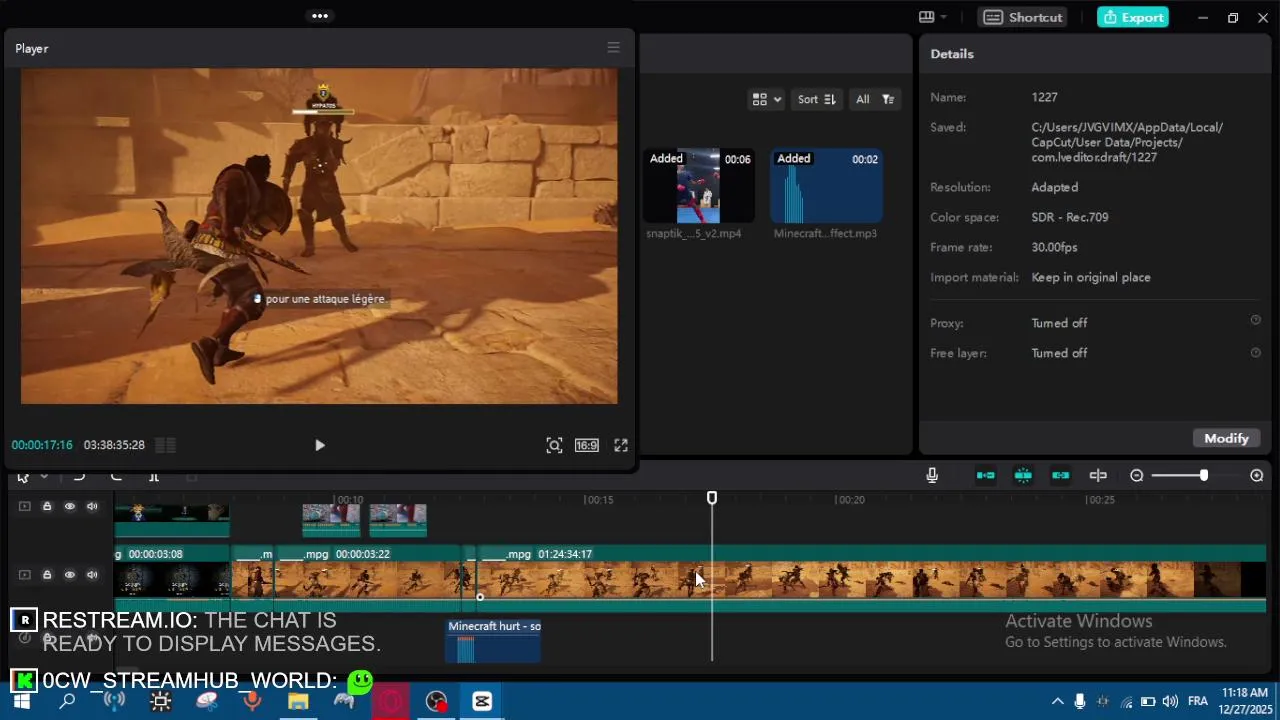Click the info icon beside Free layer
1280x720 pixels.
tap(1256, 352)
